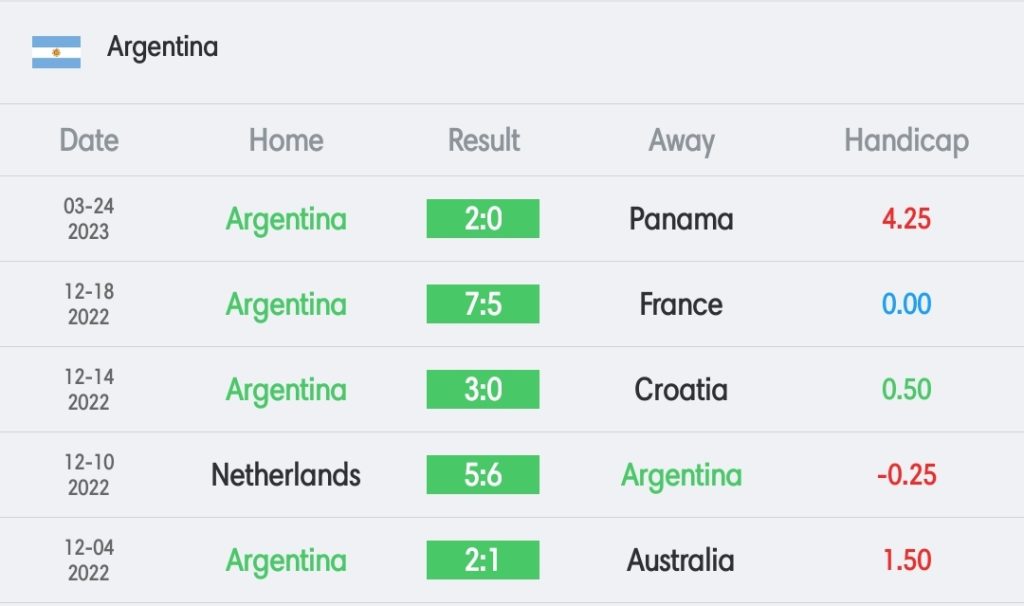This screenshot has height=606, width=1024.
Task: Select the Away column header
Action: click(682, 142)
